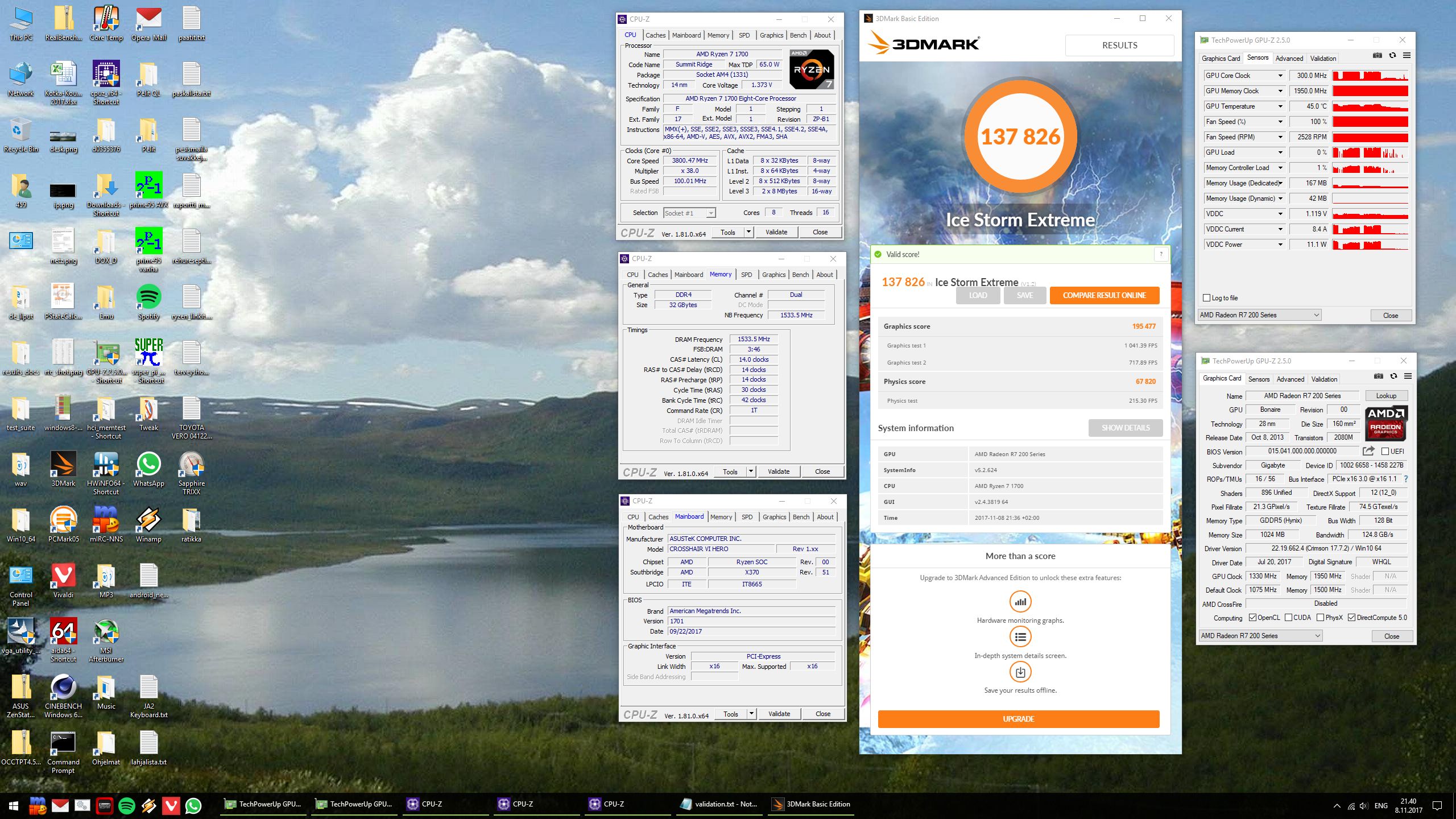The height and width of the screenshot is (819, 1456).
Task: Open the Vivaldi taskbar icon
Action: pos(171,805)
